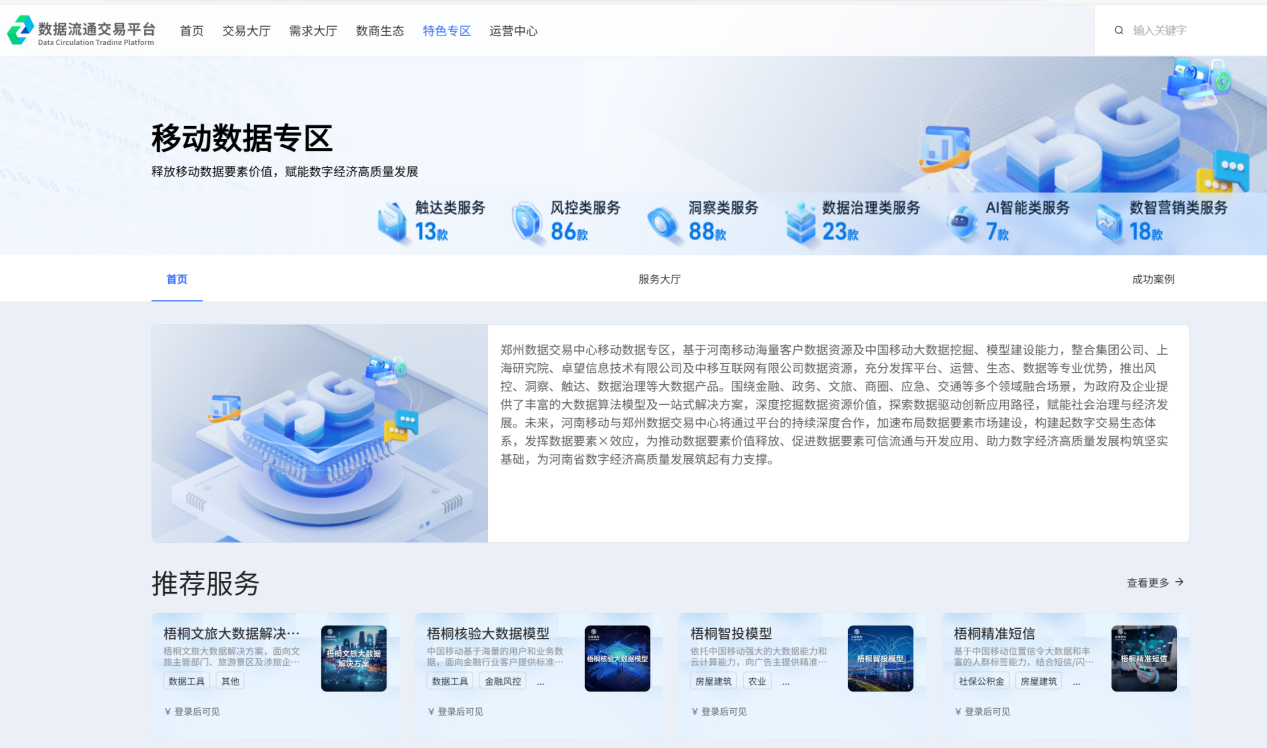Image resolution: width=1267 pixels, height=748 pixels.
Task: Click the 梧桐文旅大数据解决方案 thumbnail
Action: point(354,659)
